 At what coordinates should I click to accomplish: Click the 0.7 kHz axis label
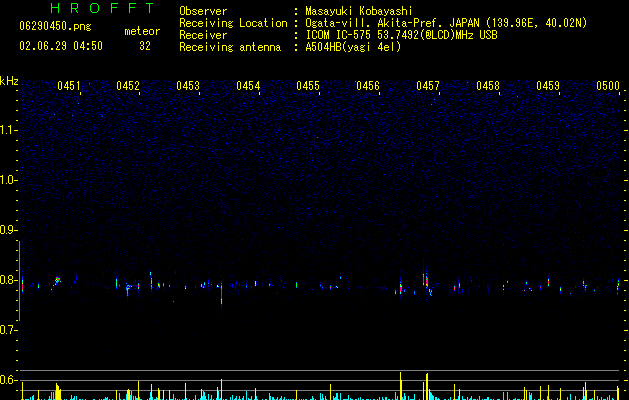click(7, 330)
